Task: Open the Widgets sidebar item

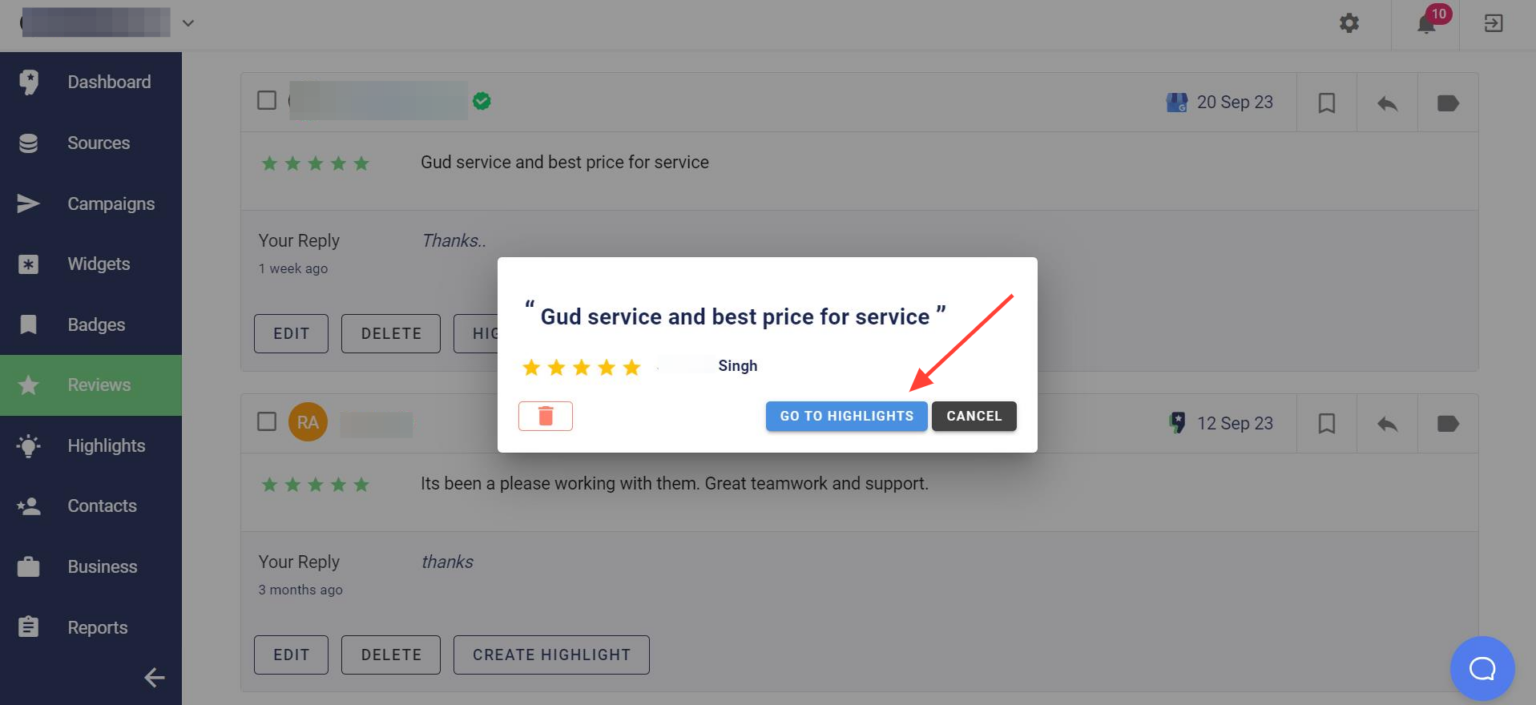Action: point(98,264)
